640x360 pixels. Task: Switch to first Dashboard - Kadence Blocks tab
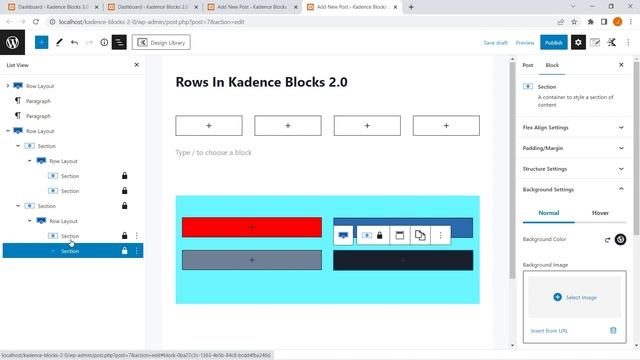(53, 7)
